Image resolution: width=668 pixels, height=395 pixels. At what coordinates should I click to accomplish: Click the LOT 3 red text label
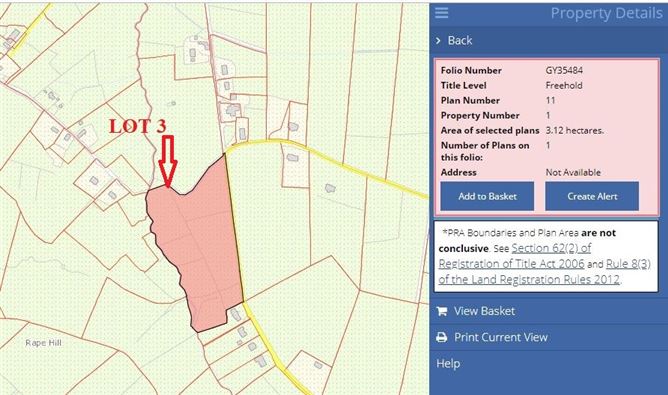pyautogui.click(x=137, y=126)
